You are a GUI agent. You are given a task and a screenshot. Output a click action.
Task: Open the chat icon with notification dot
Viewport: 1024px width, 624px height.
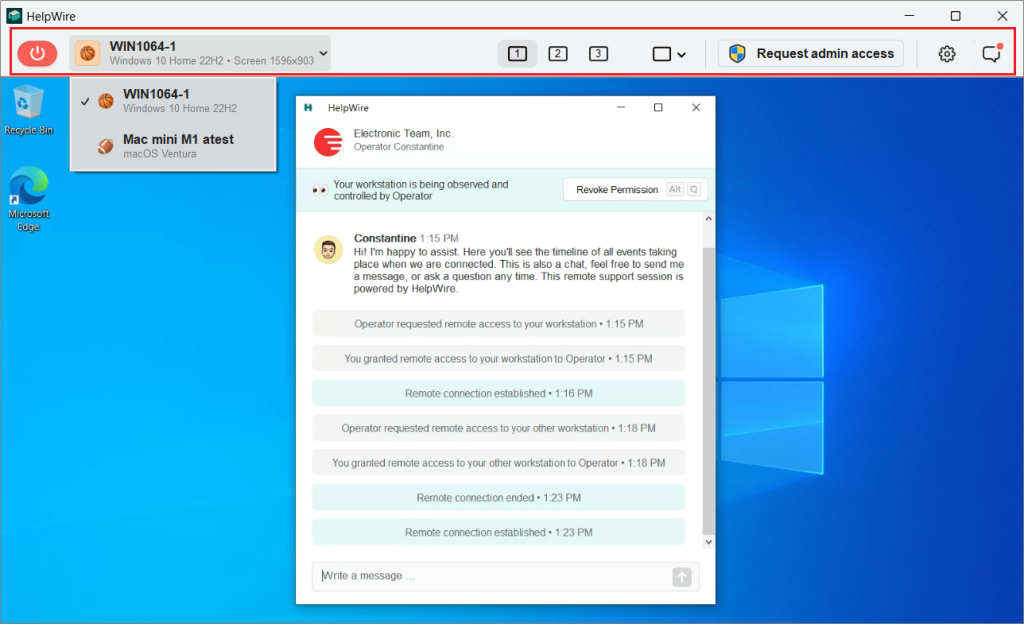(991, 54)
